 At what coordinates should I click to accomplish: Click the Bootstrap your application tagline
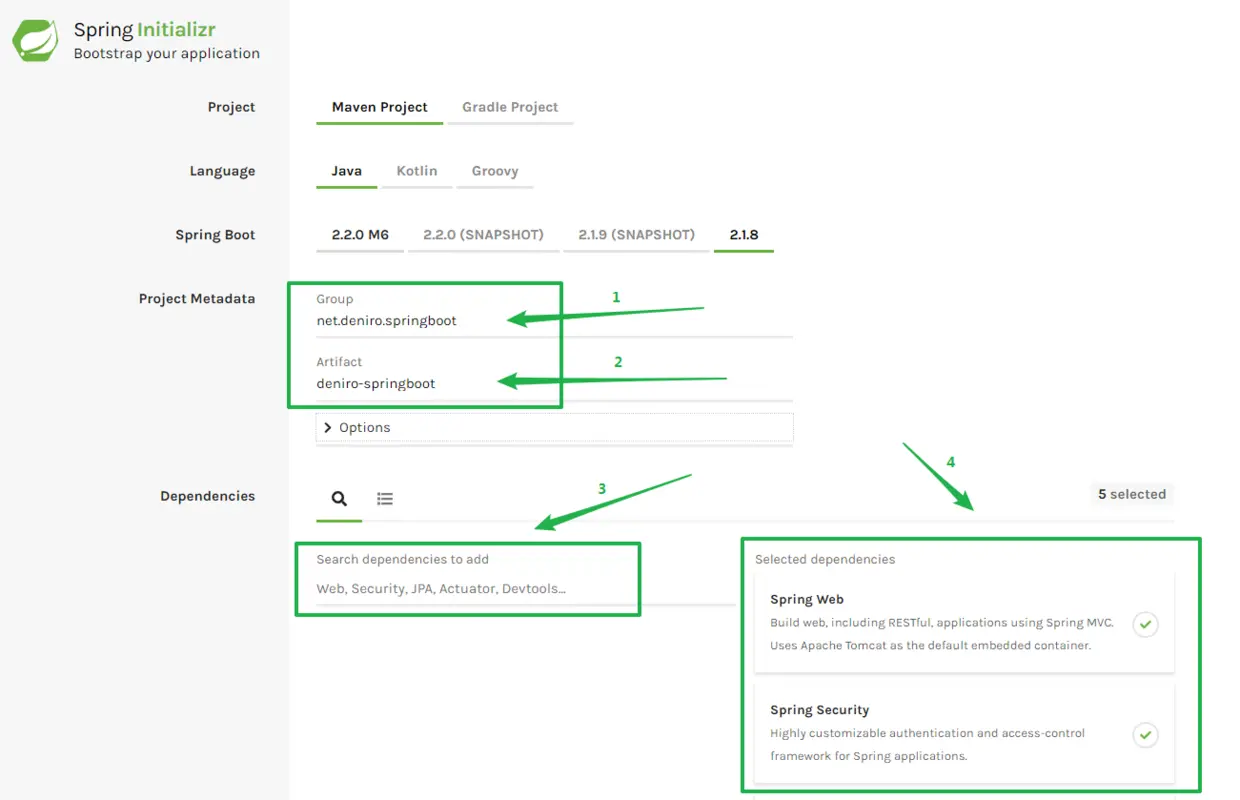pyautogui.click(x=167, y=54)
